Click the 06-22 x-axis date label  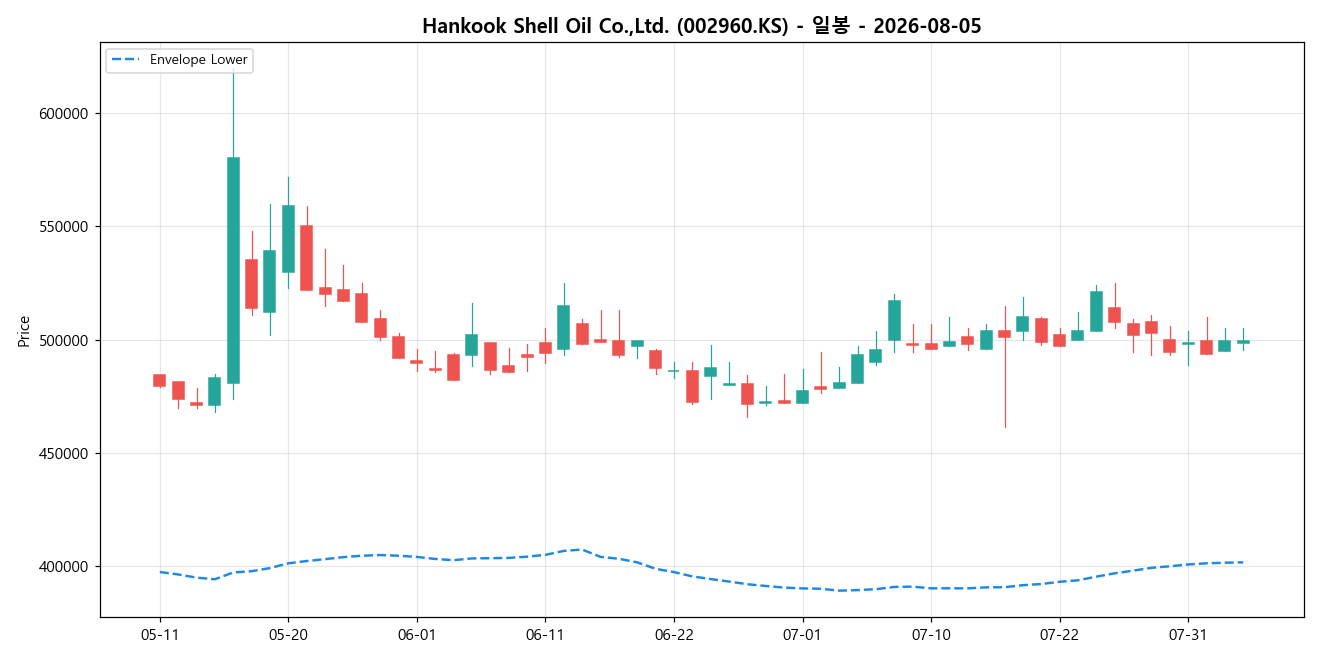[674, 635]
